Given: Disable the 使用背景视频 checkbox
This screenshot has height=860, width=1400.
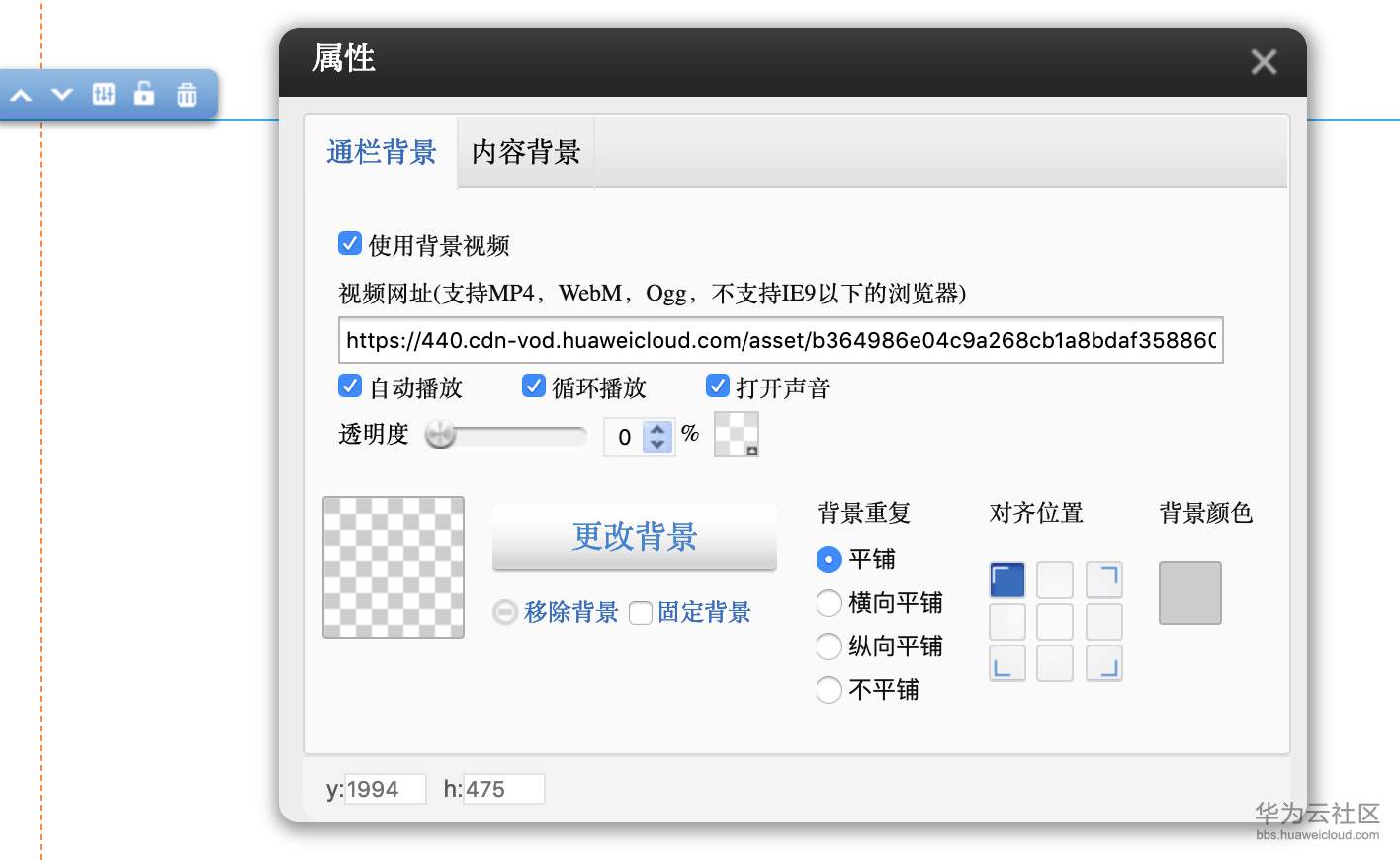Looking at the screenshot, I should [x=350, y=242].
